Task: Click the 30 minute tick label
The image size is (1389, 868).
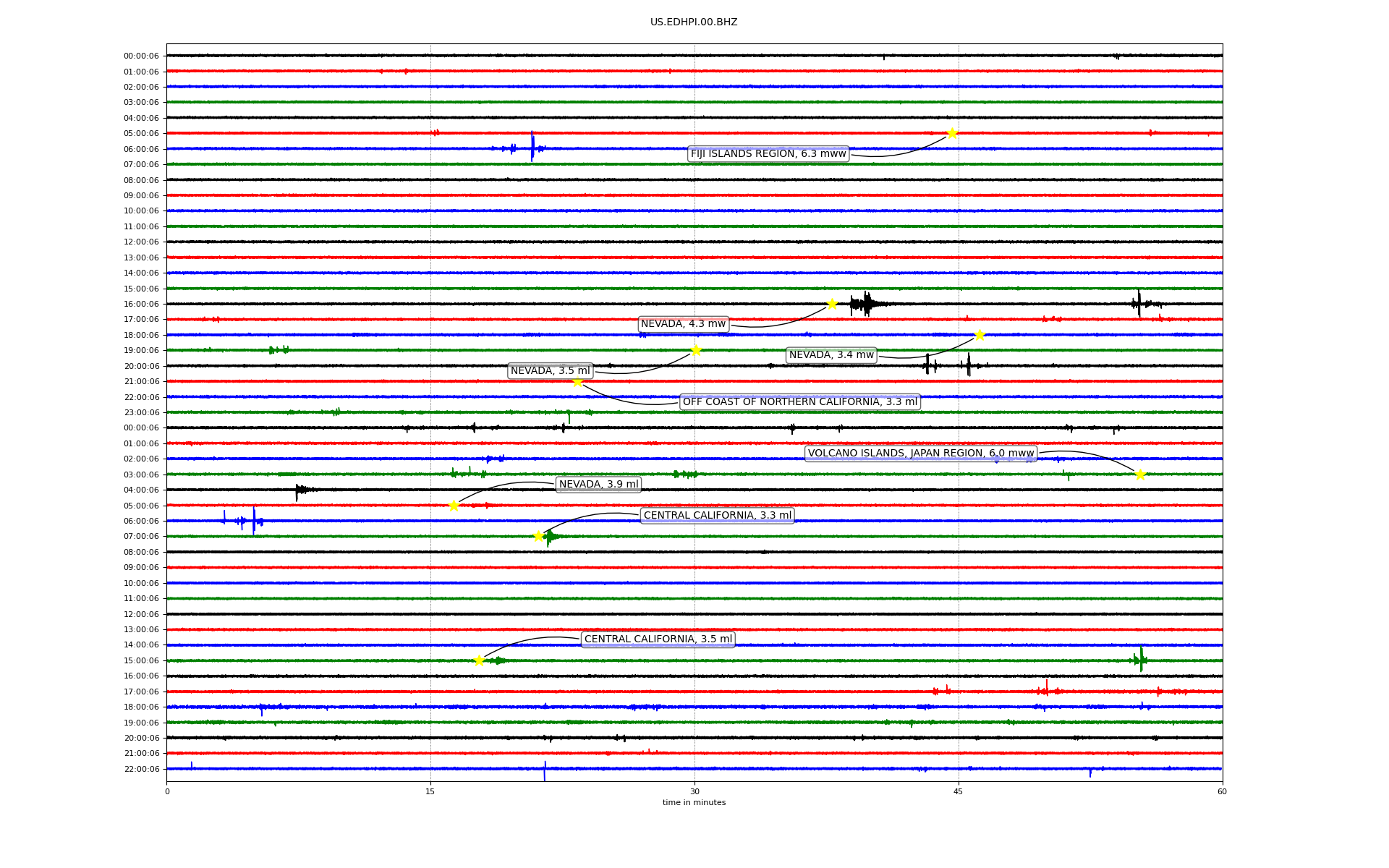Action: pos(694,791)
